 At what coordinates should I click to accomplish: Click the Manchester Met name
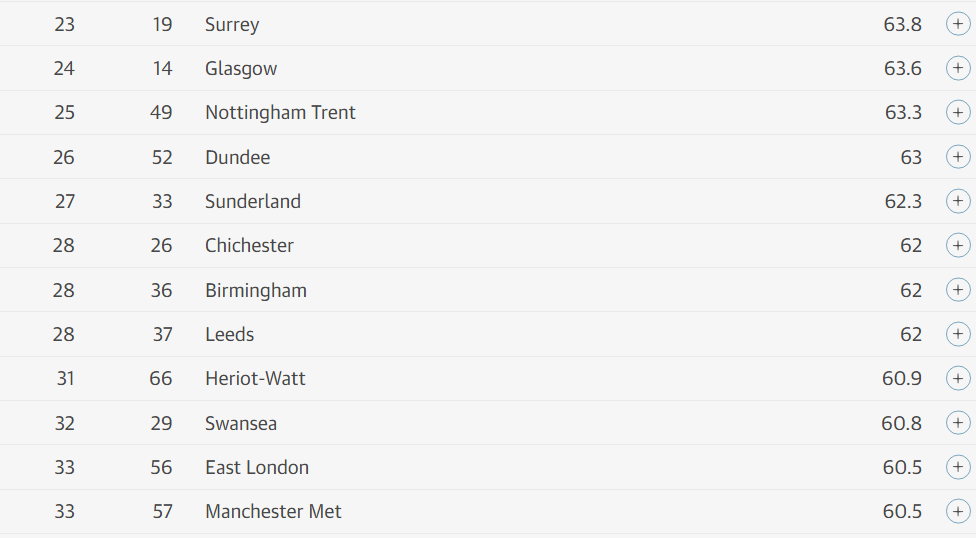273,511
